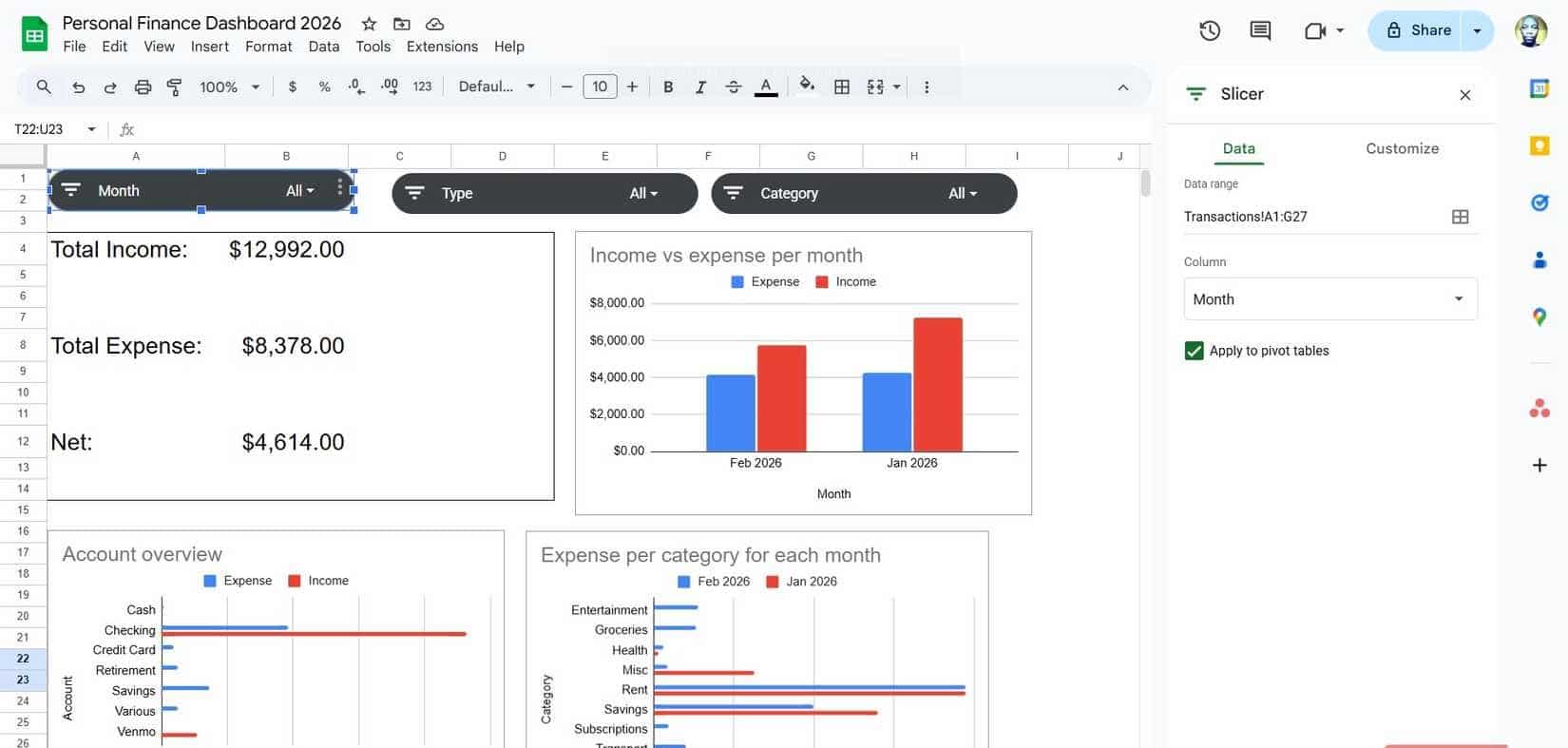Star the Personal Finance Dashboard document
Screen dimensions: 1568x748
point(370,24)
